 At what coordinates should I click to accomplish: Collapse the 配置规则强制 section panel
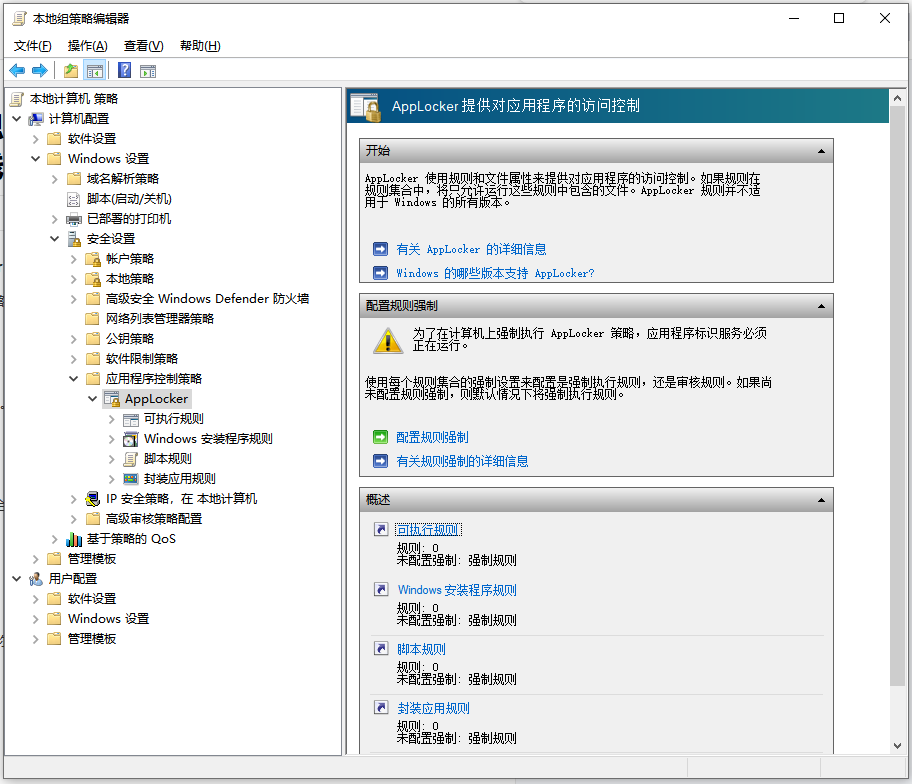click(x=821, y=306)
